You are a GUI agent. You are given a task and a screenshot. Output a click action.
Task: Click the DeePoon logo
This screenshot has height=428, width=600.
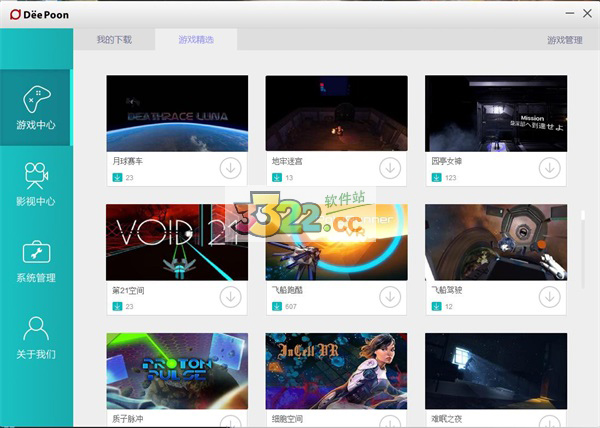pos(39,15)
